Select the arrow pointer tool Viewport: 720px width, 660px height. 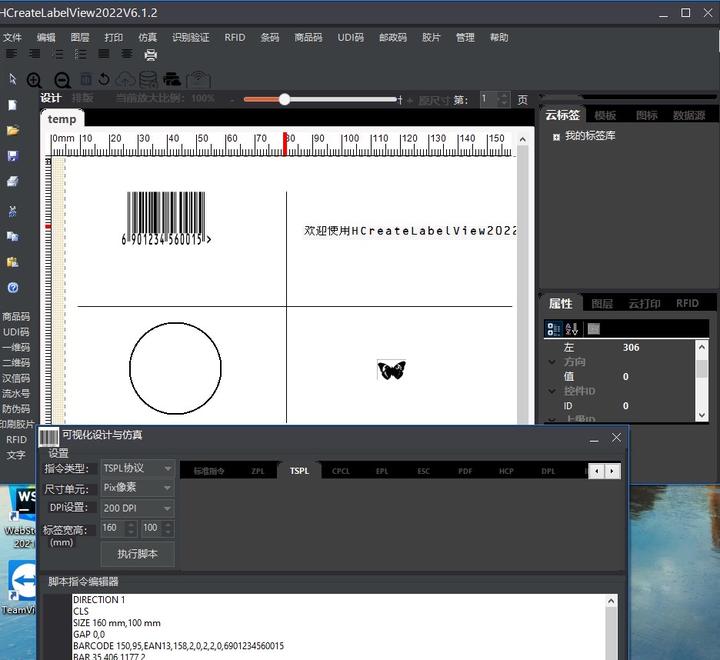(13, 78)
